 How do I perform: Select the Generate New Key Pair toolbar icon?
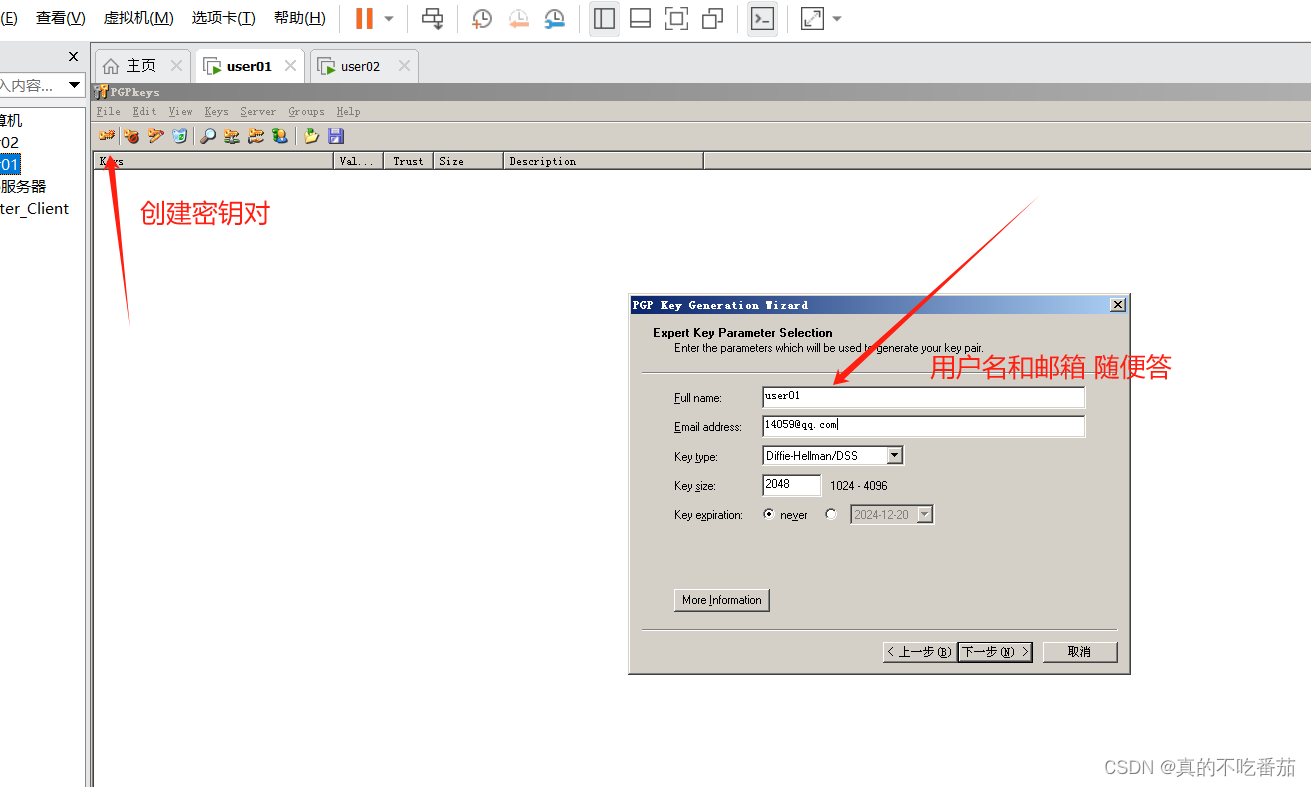pos(107,136)
